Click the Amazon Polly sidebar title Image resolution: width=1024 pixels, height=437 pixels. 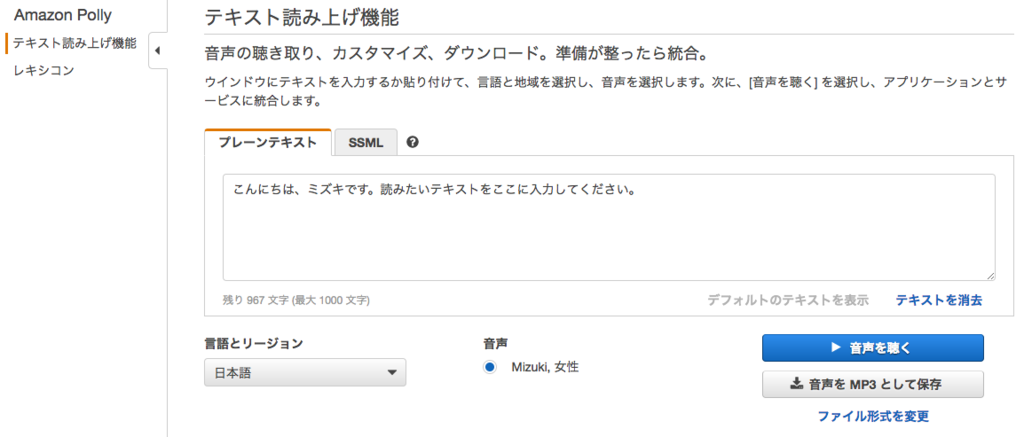click(63, 15)
